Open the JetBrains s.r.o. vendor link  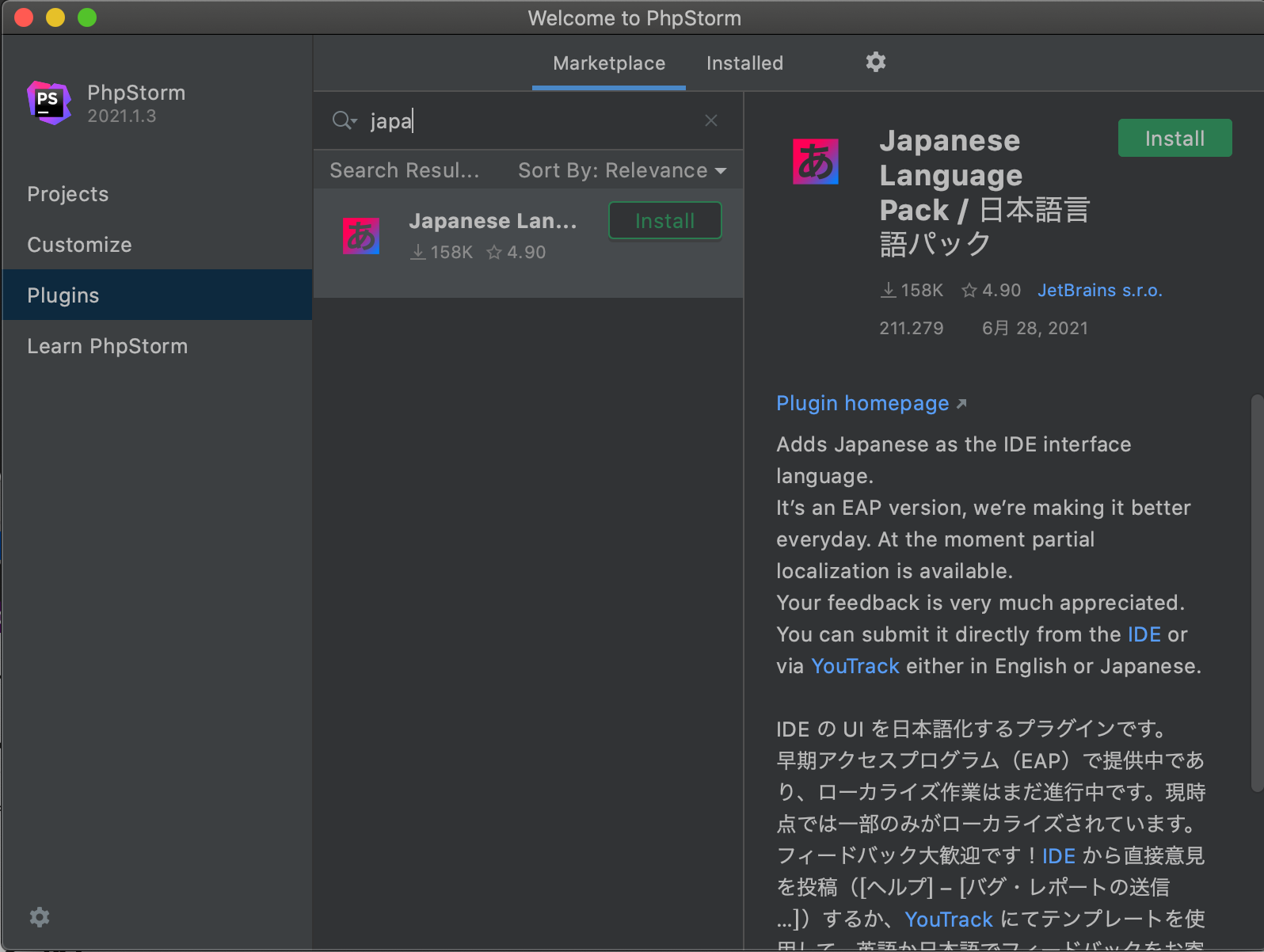click(x=1099, y=291)
